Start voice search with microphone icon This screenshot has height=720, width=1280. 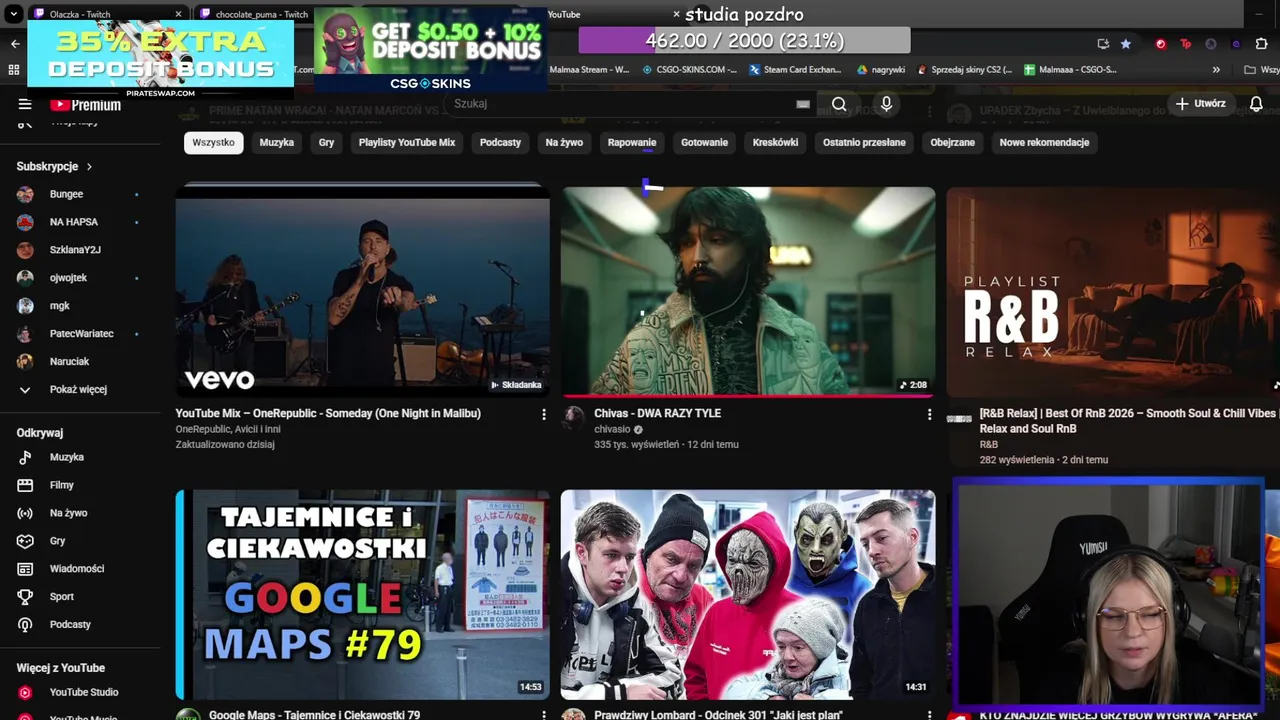coord(886,104)
